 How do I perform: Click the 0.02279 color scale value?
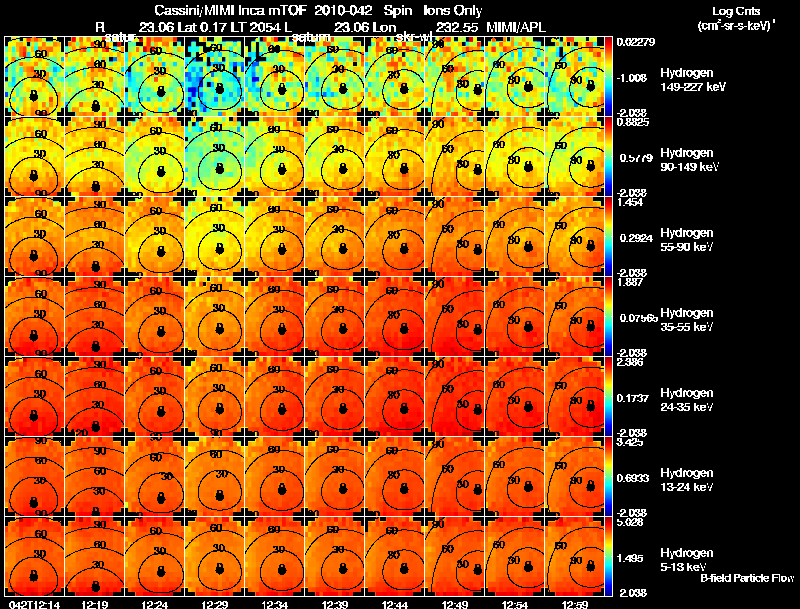[635, 42]
